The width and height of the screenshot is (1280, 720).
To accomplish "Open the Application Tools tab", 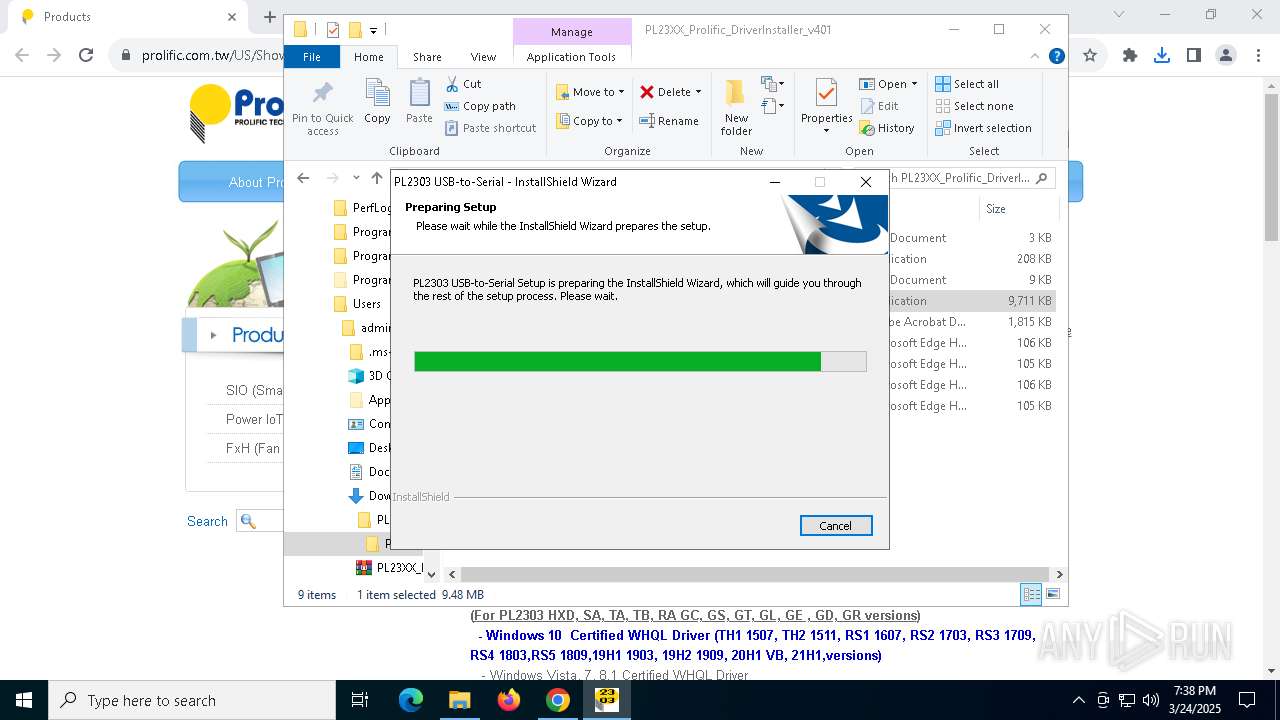I will coord(571,57).
